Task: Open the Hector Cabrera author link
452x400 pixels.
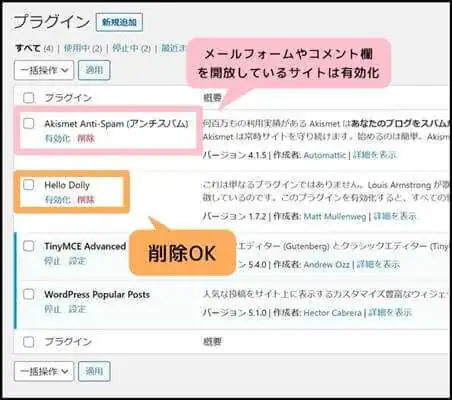Action: 332,313
